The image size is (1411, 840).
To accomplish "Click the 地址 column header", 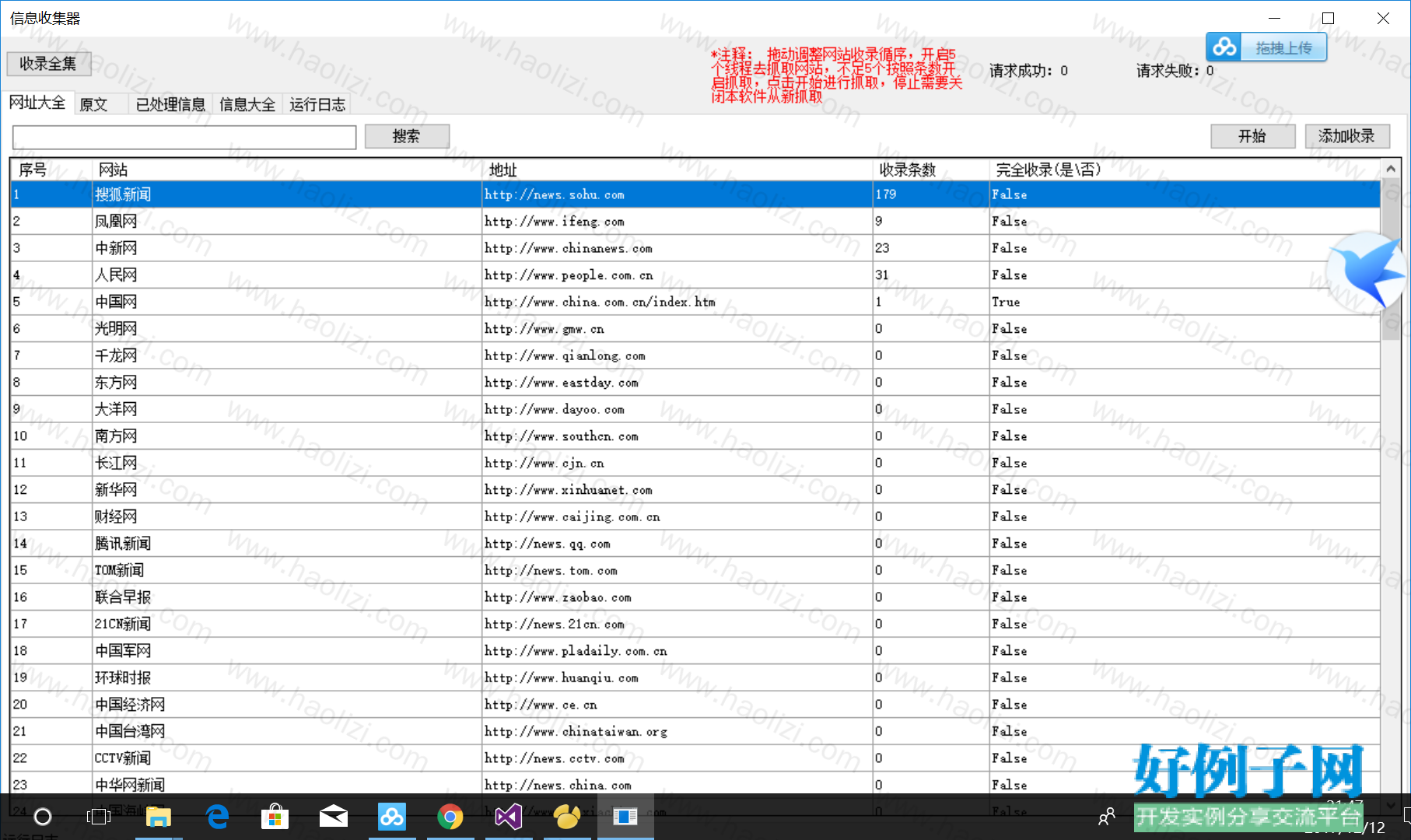I will pyautogui.click(x=677, y=170).
